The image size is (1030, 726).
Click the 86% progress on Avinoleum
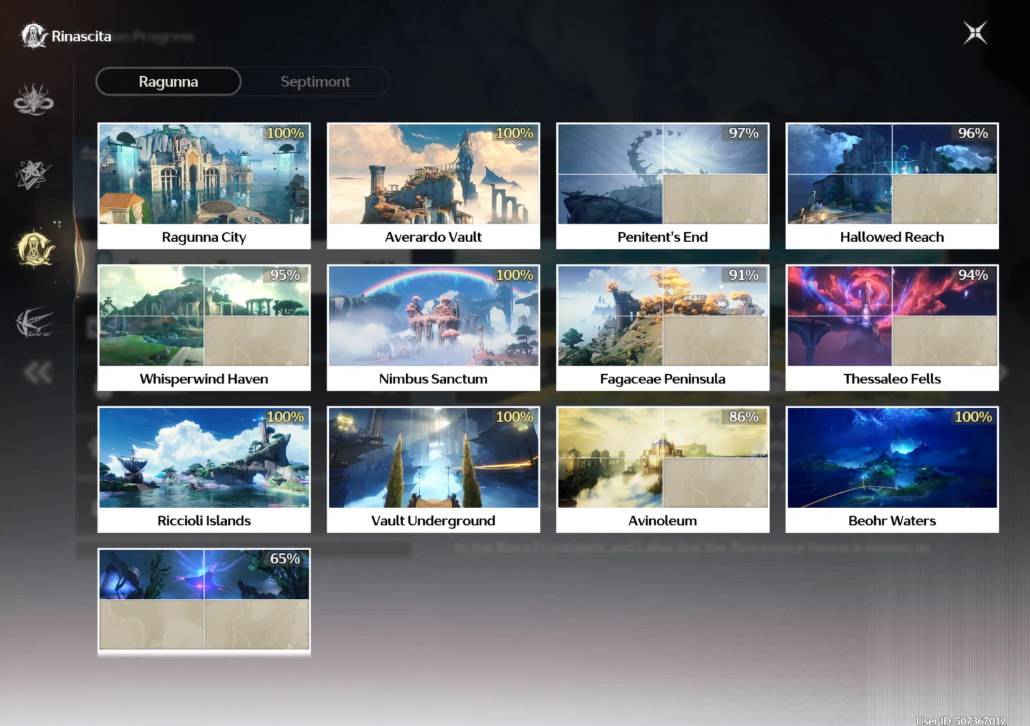pyautogui.click(x=744, y=417)
